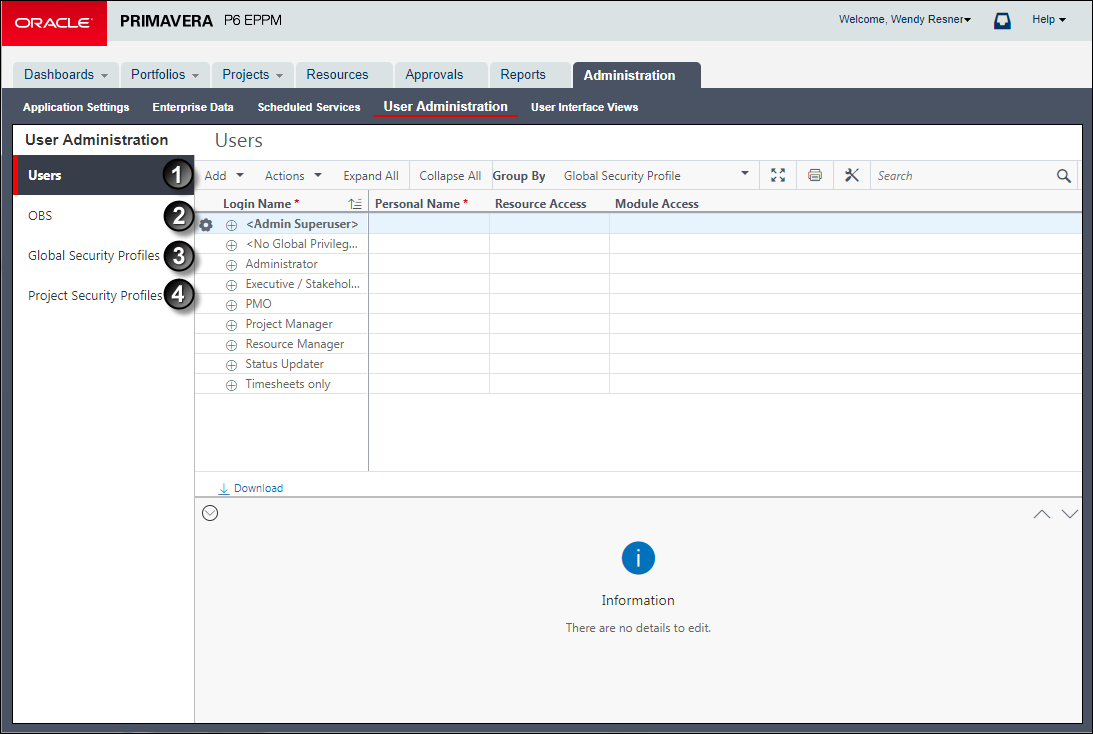Screen dimensions: 1093x734
Task: Click the Collapse All button
Action: [x=450, y=176]
